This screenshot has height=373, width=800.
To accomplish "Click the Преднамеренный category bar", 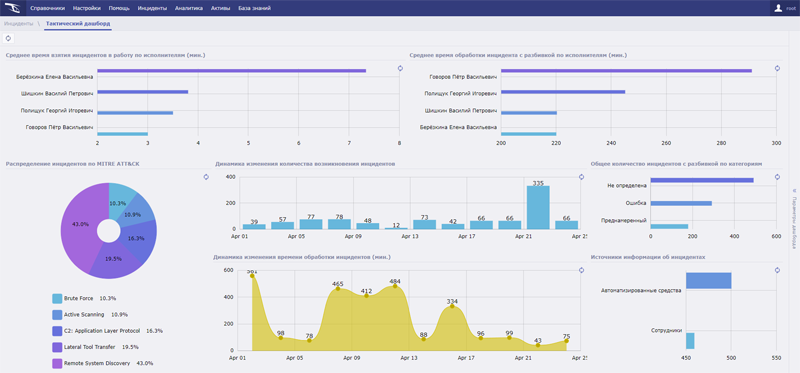I will pos(669,226).
